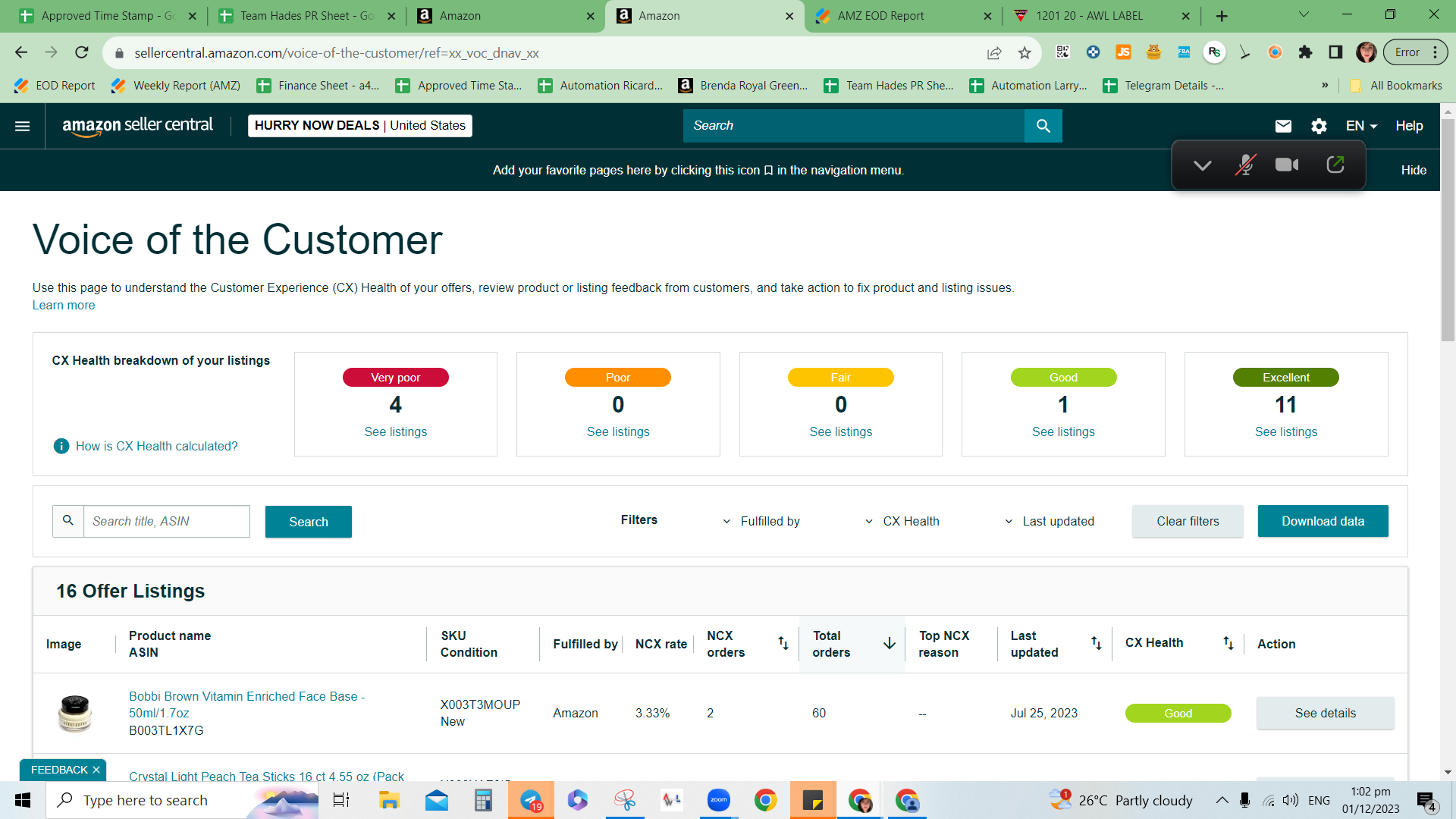Sort by Last updated column arrows

coord(1096,643)
